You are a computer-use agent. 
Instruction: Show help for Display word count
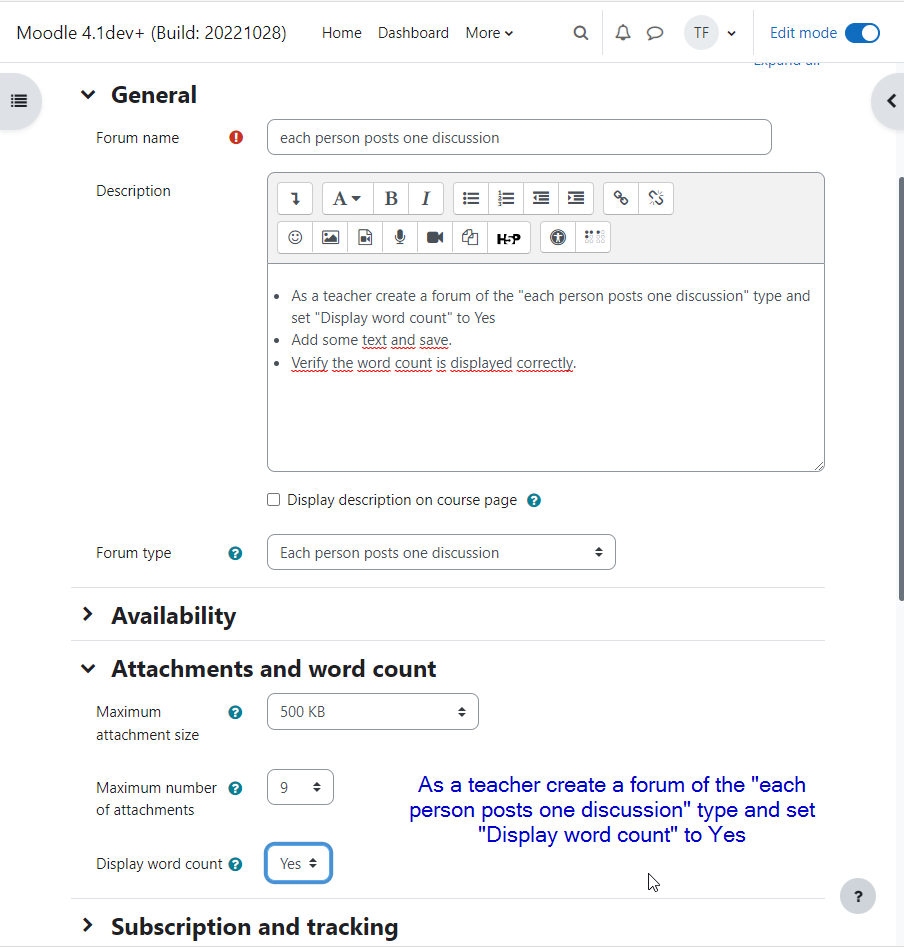(x=235, y=864)
